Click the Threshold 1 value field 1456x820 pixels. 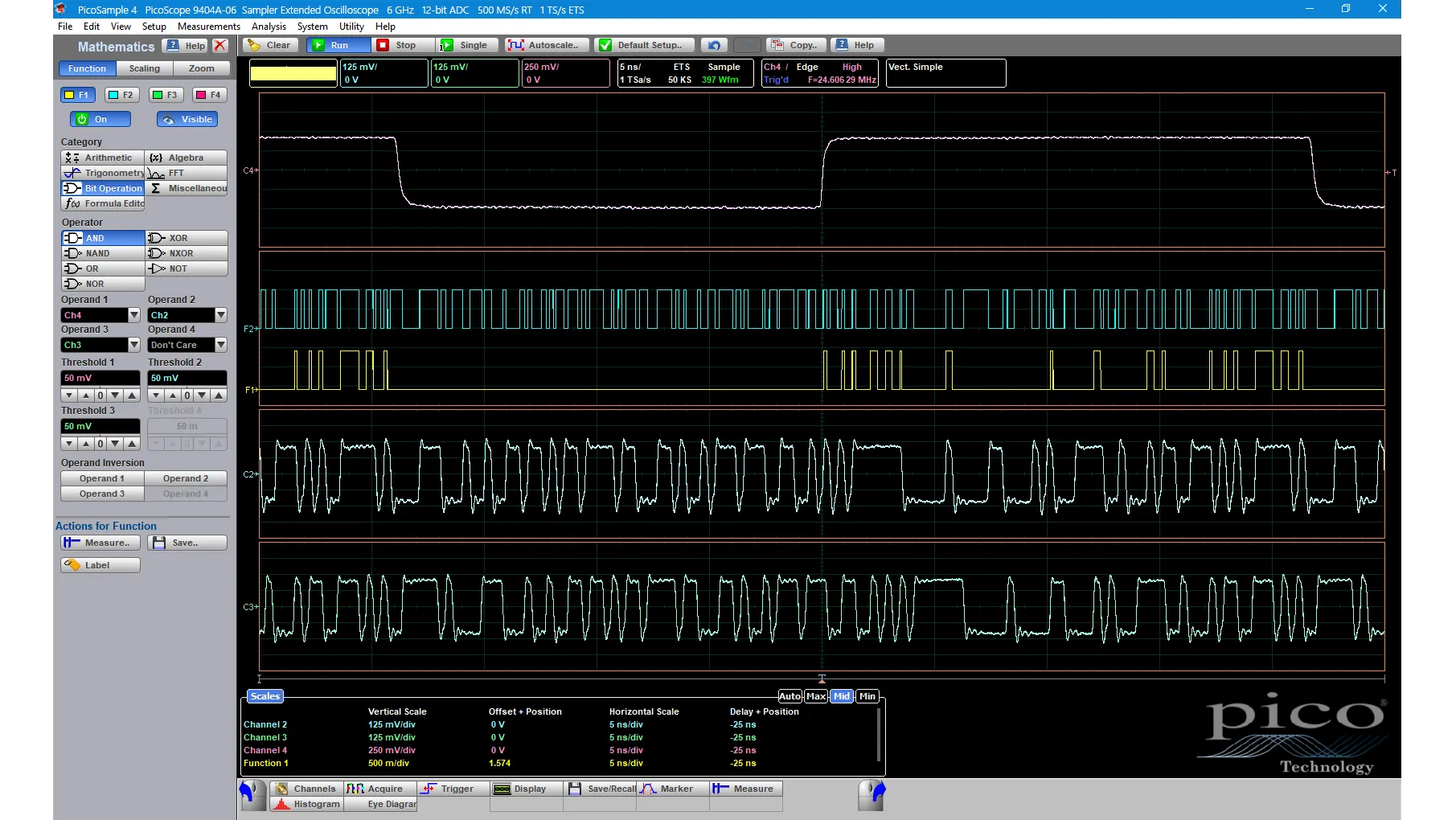(x=100, y=378)
